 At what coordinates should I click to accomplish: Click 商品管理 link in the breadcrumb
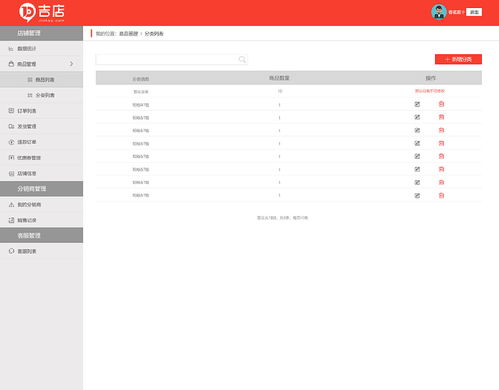tap(129, 34)
